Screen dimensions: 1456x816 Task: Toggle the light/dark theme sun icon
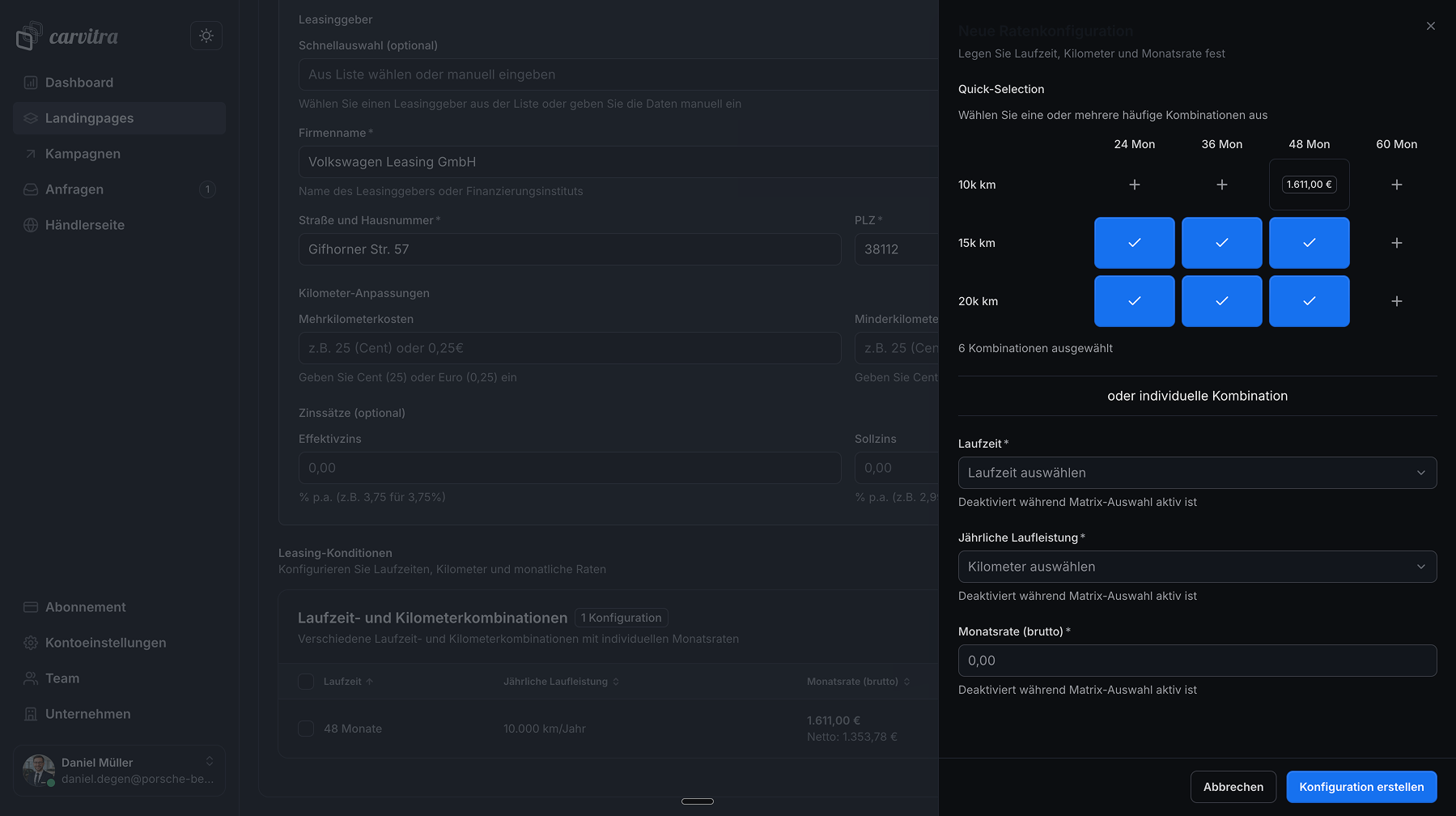tap(206, 36)
